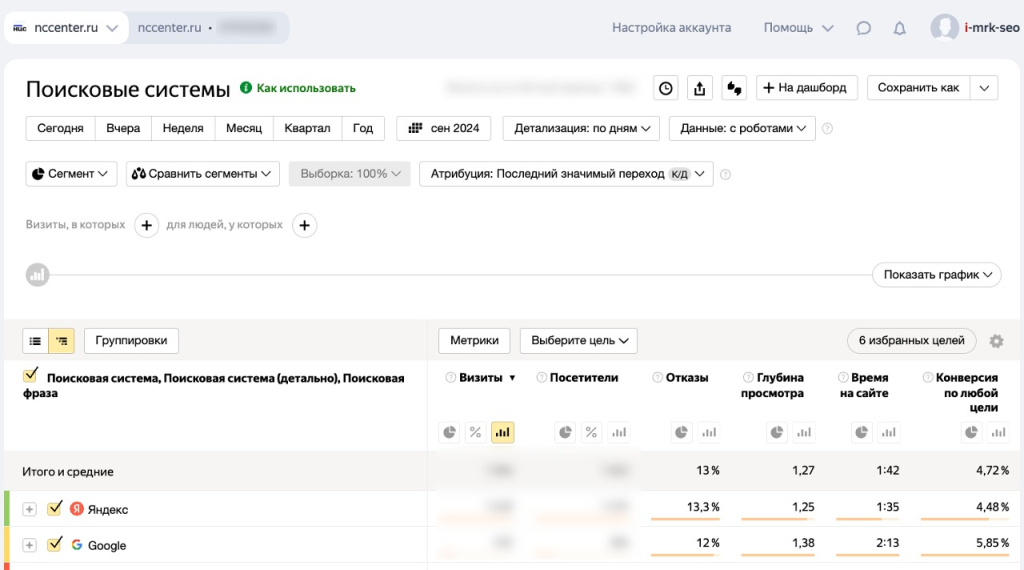Click the export report icon
Viewport: 1024px width, 570px height.
pyautogui.click(x=700, y=88)
